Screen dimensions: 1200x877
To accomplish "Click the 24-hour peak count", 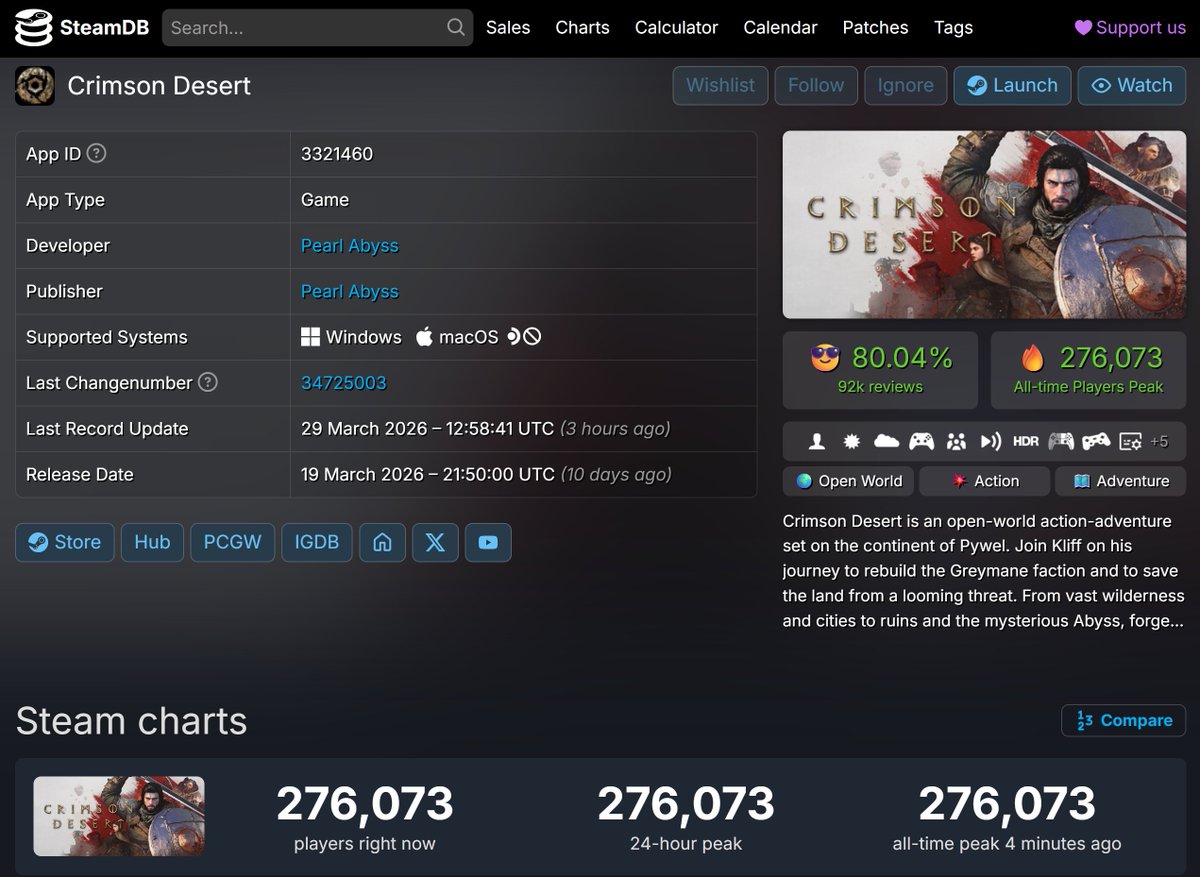I will point(686,804).
